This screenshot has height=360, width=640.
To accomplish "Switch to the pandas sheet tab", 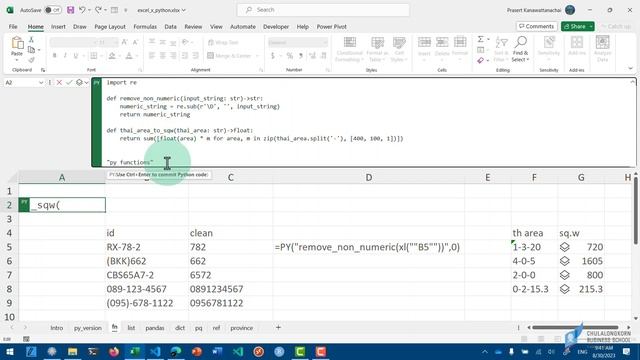I will coord(155,328).
